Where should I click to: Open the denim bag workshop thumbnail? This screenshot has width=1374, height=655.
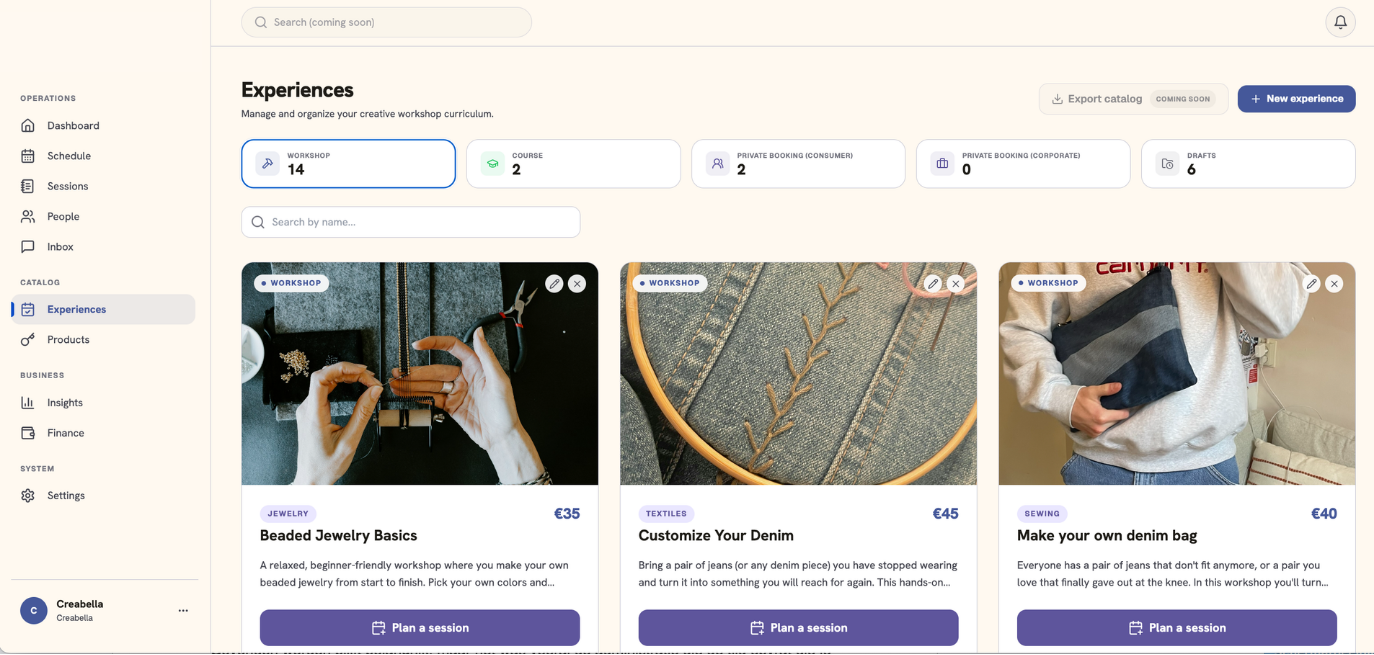[x=1177, y=374]
